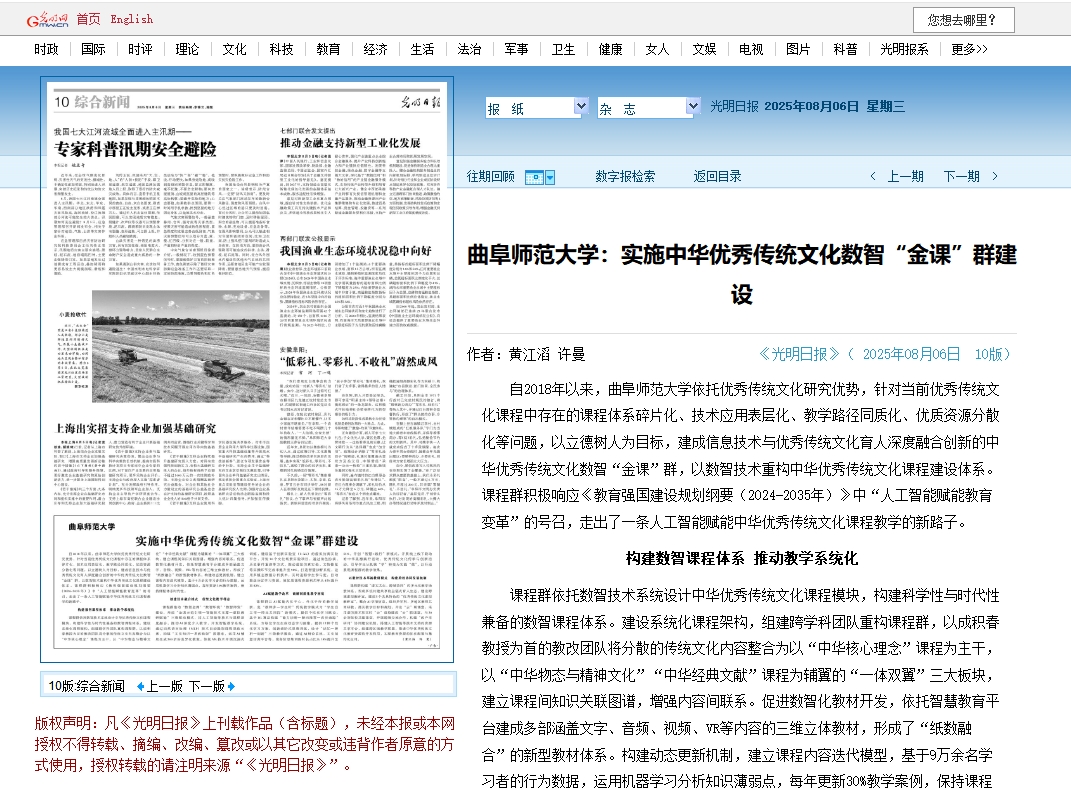Viewport: 1071px width, 790px height.
Task: Click the 数字报检索 link
Action: pos(625,177)
